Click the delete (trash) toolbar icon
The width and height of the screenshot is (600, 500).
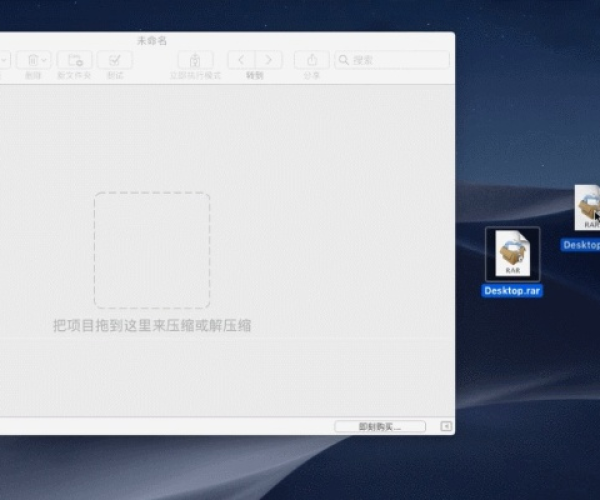[x=33, y=60]
